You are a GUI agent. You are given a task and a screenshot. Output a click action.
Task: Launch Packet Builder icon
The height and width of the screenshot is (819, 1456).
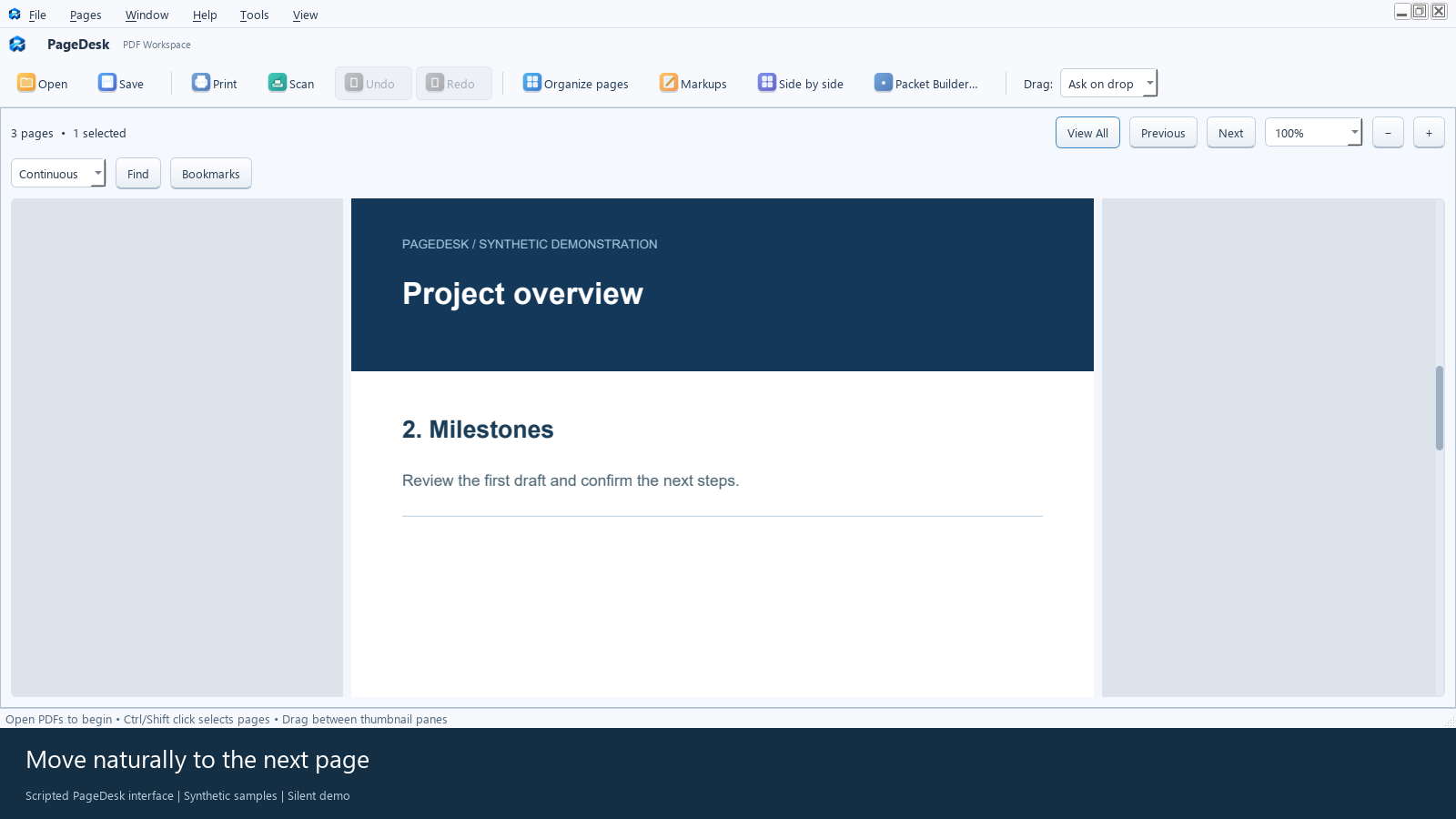click(884, 83)
